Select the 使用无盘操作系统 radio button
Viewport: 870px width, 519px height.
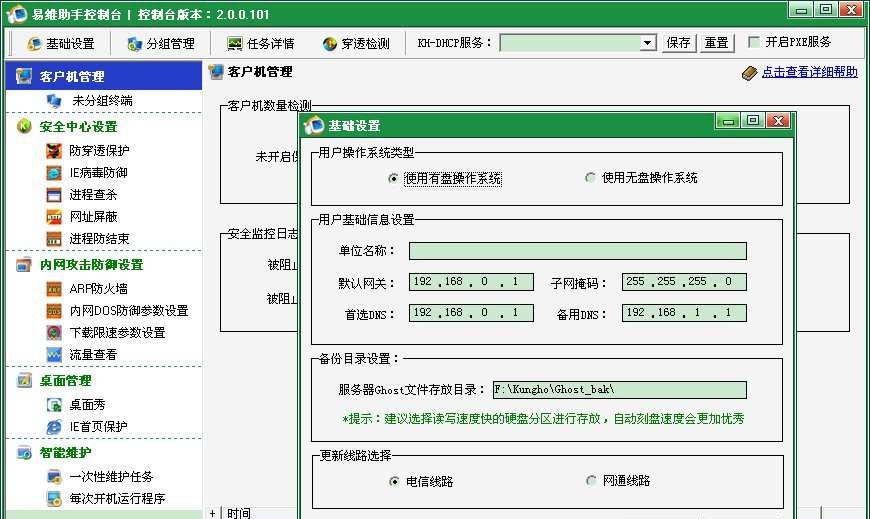590,178
